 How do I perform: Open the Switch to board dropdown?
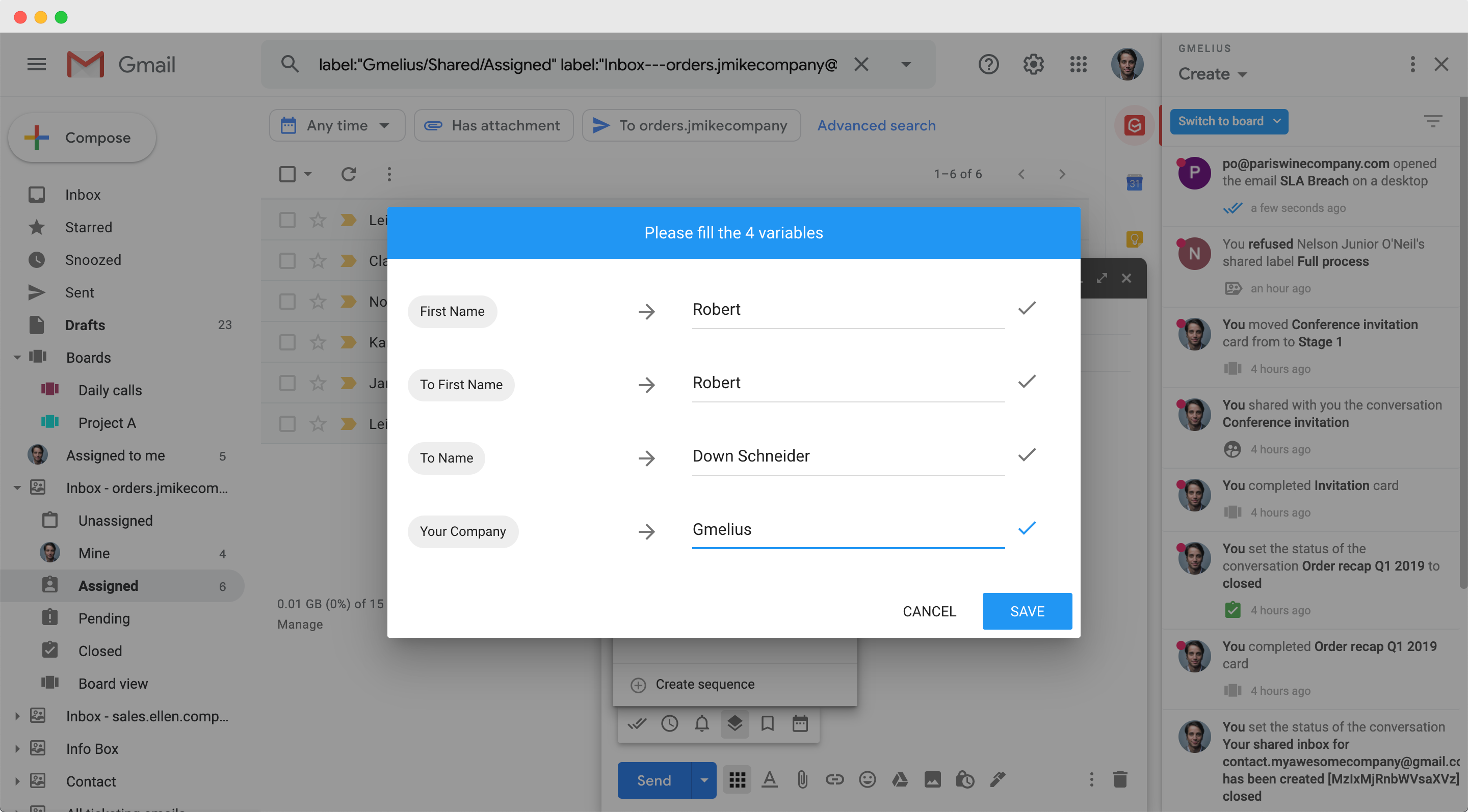1229,121
